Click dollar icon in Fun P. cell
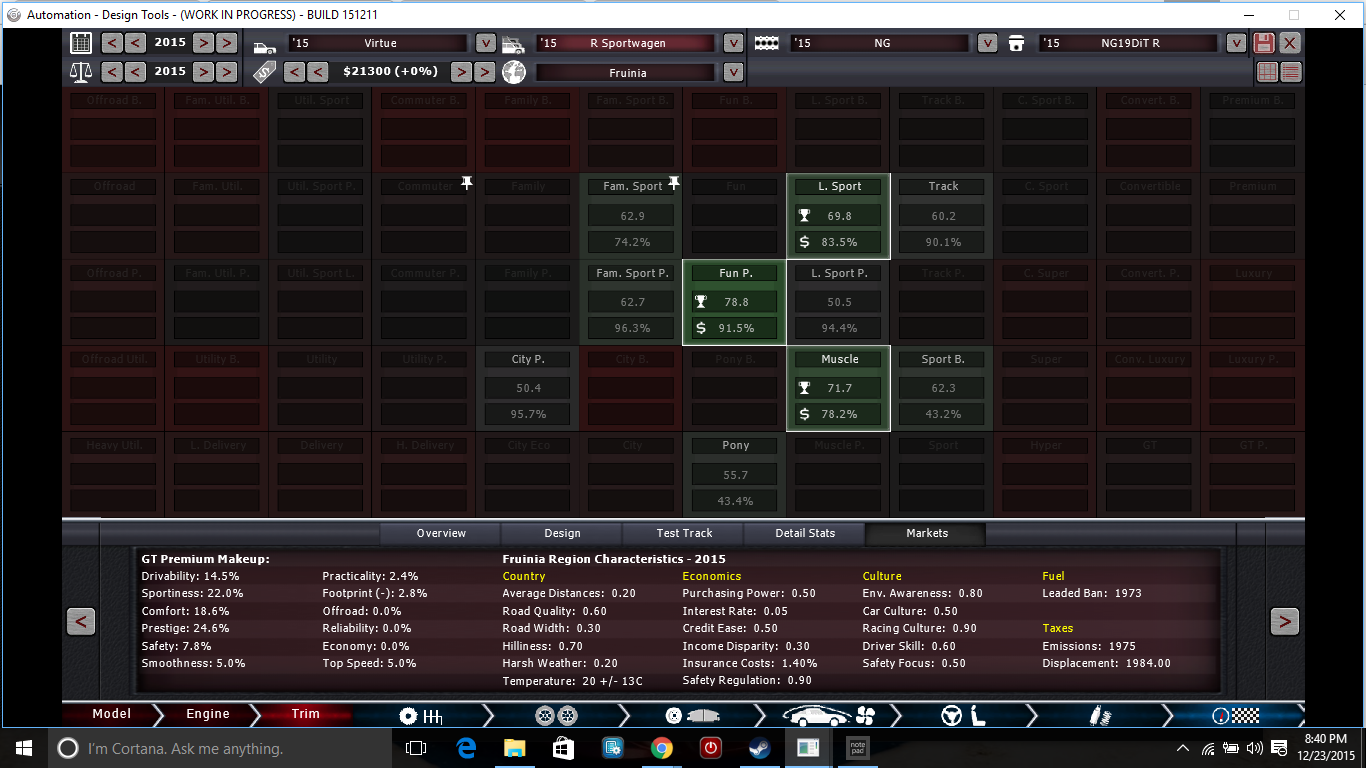 tap(701, 328)
